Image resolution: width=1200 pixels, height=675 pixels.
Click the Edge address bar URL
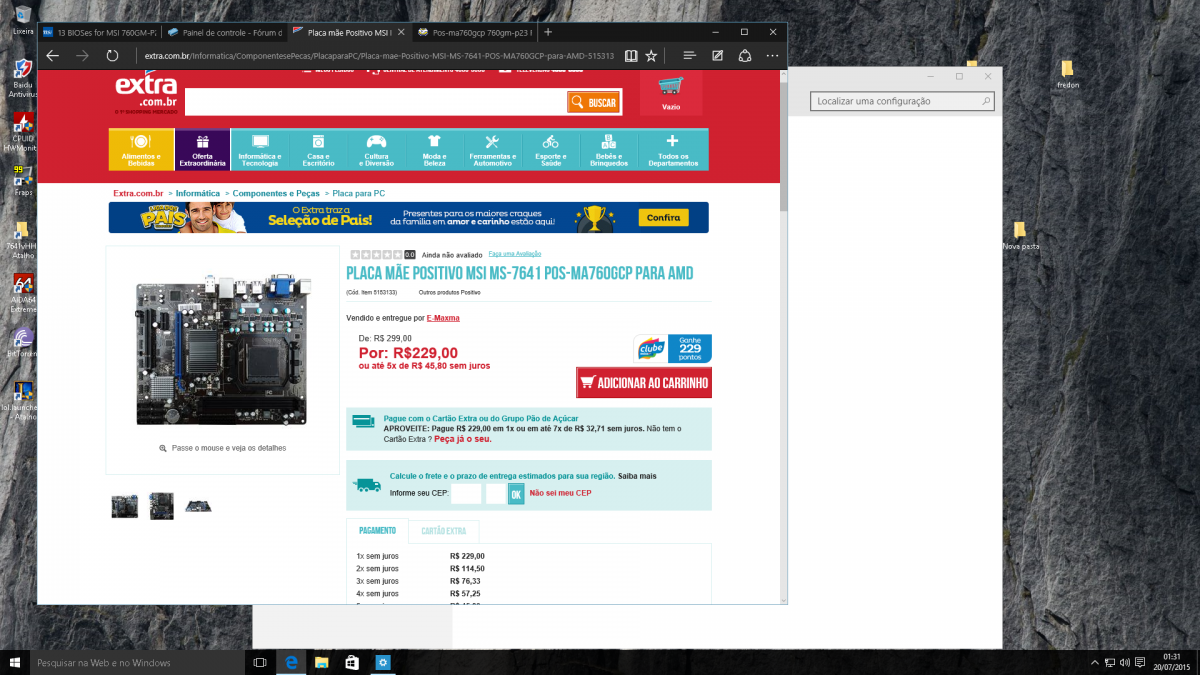[x=379, y=56]
